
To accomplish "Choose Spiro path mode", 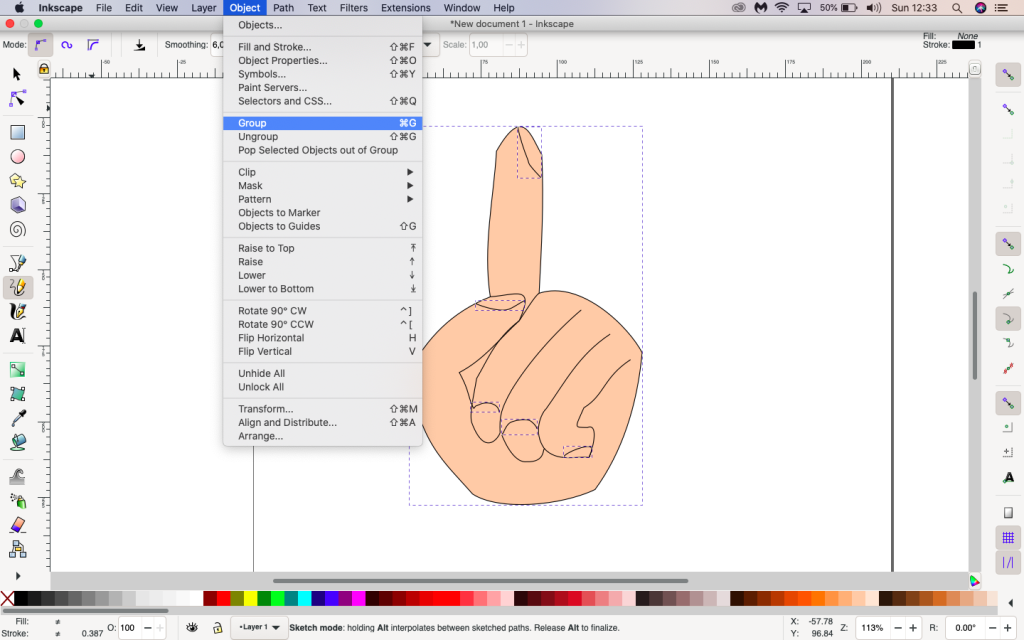I will click(x=67, y=45).
